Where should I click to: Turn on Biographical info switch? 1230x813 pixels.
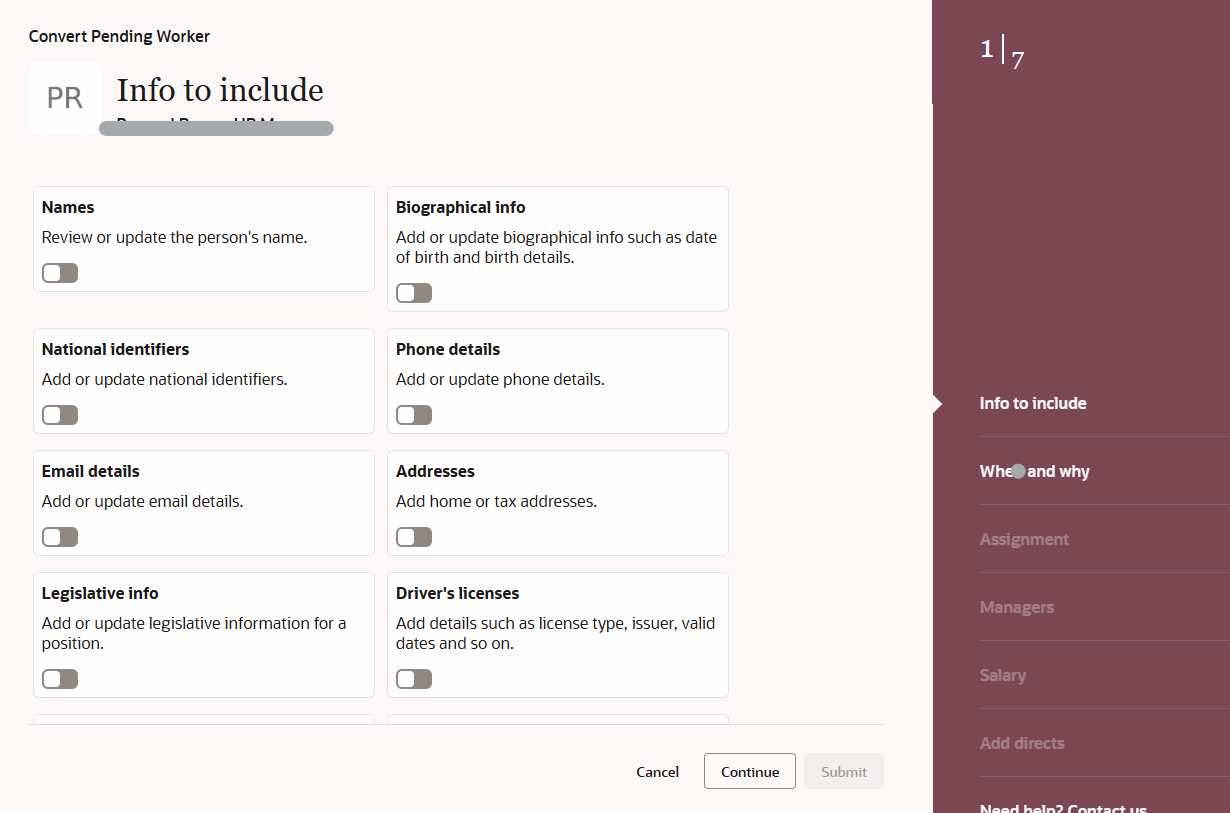(414, 293)
